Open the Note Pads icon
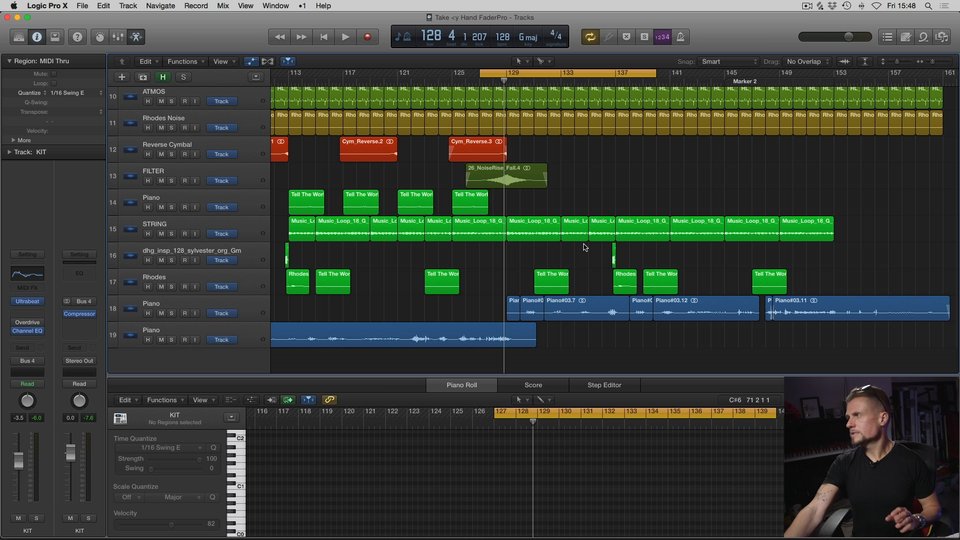960x540 pixels. [x=906, y=37]
